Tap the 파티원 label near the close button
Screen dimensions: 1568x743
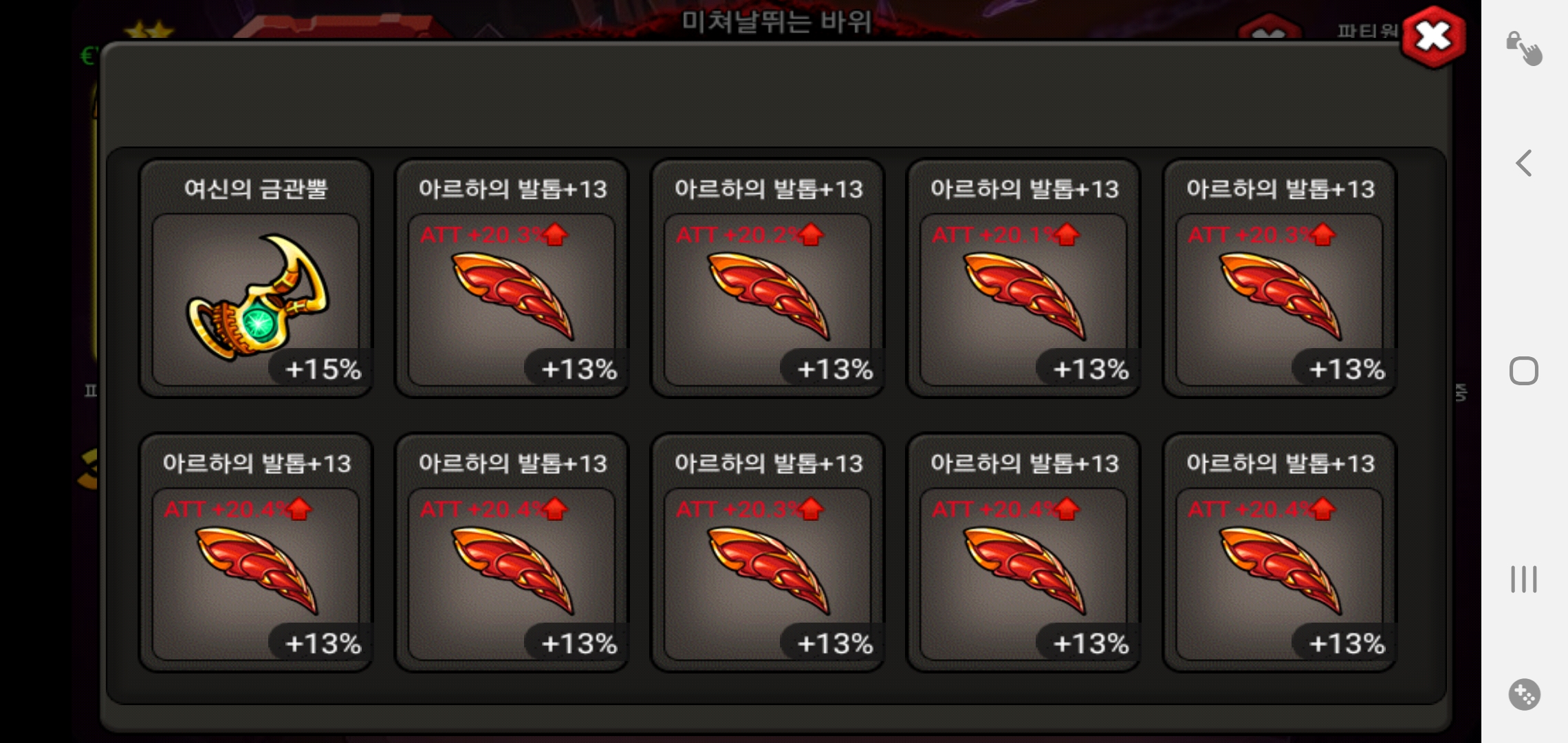(x=1367, y=31)
